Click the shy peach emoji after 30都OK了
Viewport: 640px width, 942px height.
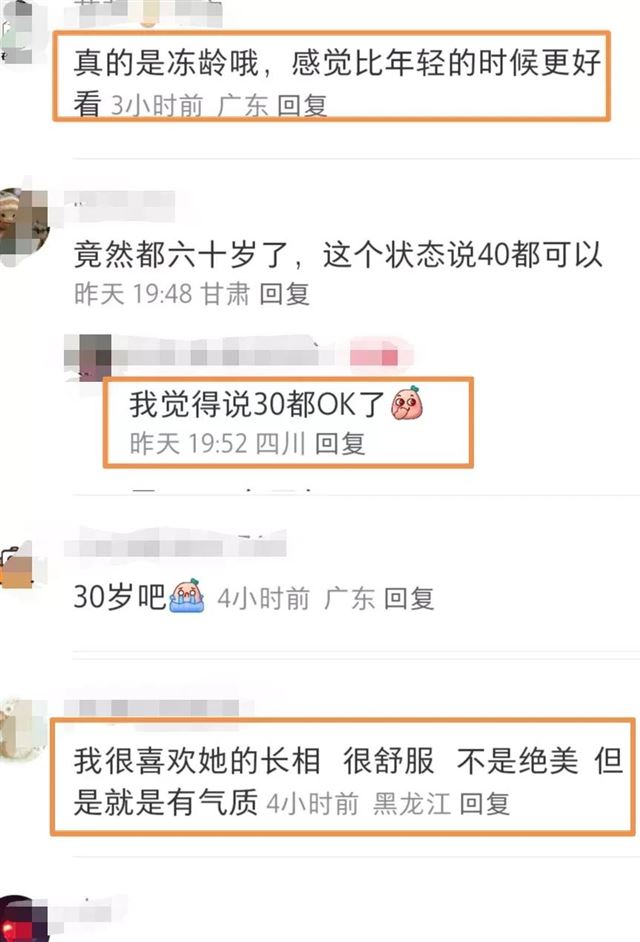tap(407, 404)
